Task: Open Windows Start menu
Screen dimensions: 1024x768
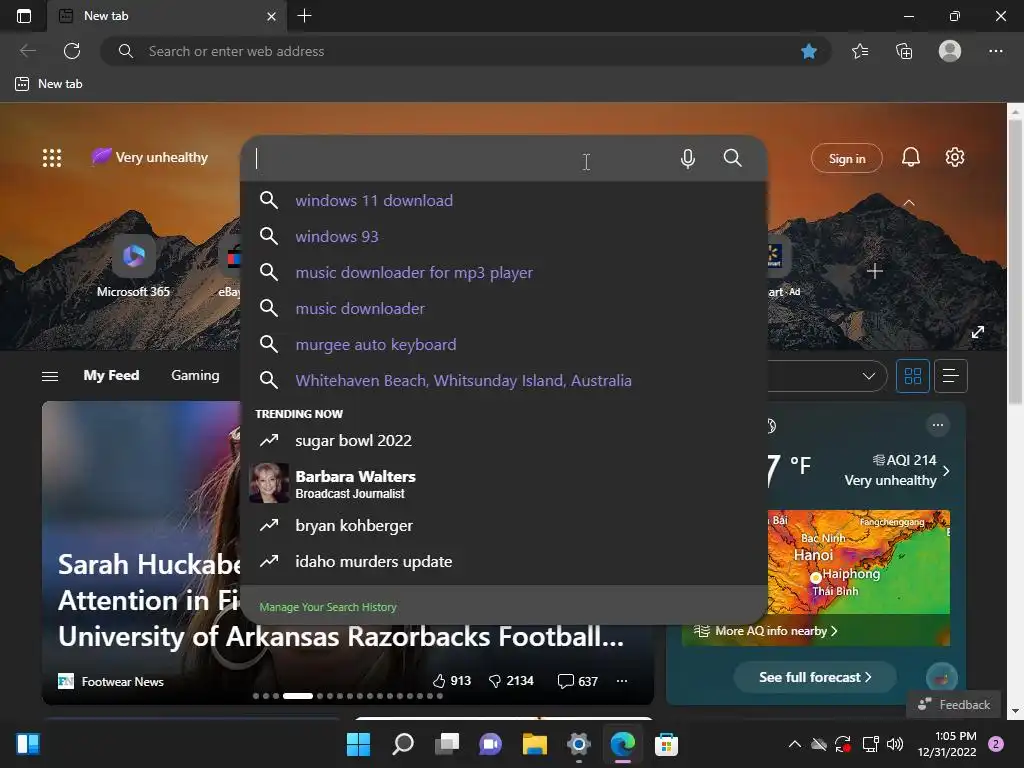Action: pyautogui.click(x=358, y=744)
